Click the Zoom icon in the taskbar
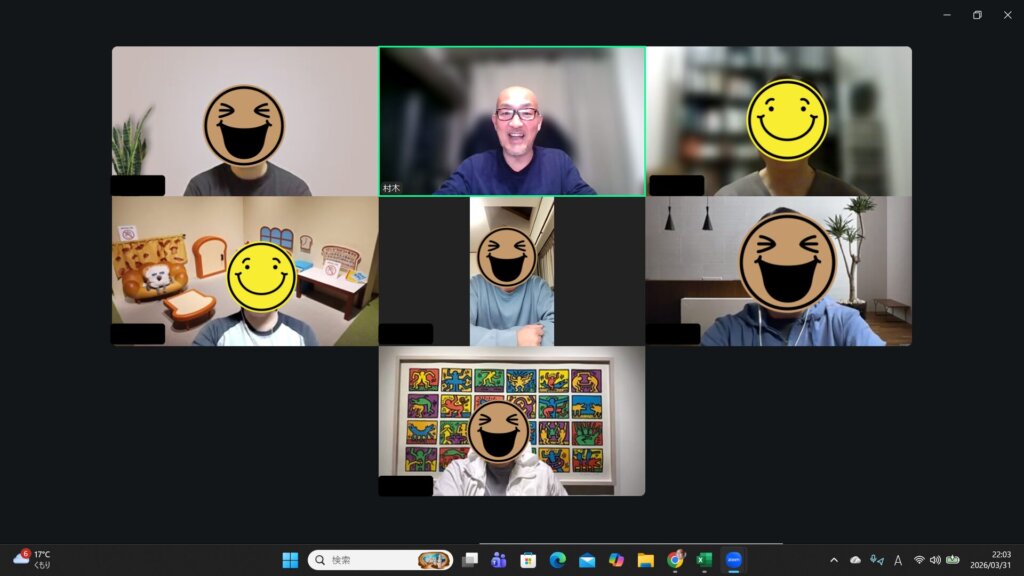Viewport: 1024px width, 576px height. pos(734,560)
